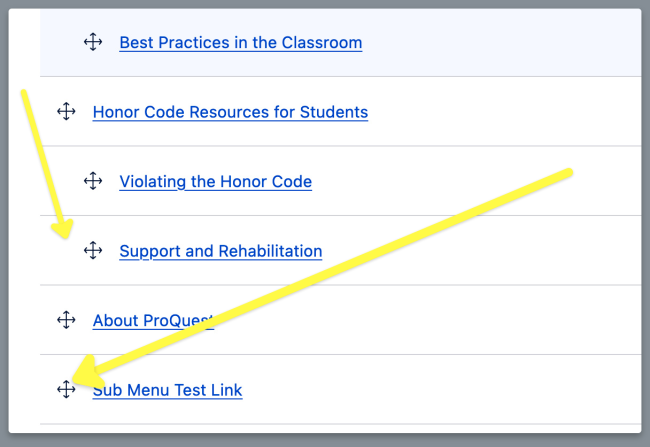650x447 pixels.
Task: Open the Support and Rehabilitation link
Action: 220,251
